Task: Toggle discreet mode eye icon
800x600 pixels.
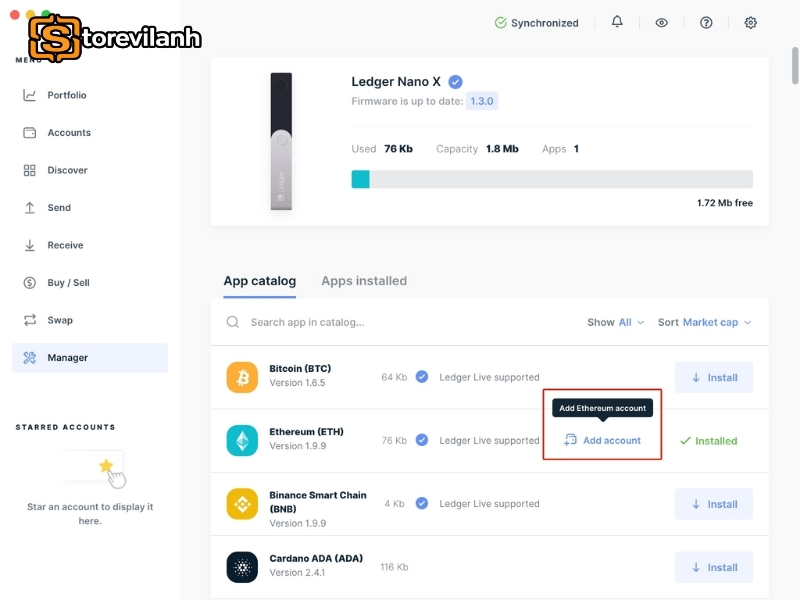Action: [661, 22]
